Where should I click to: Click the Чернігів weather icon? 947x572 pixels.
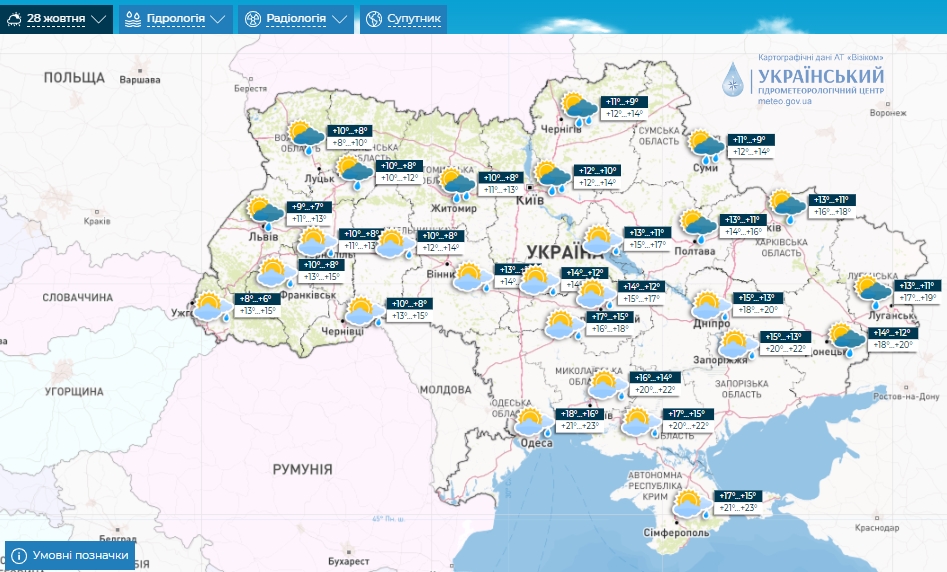[x=579, y=108]
